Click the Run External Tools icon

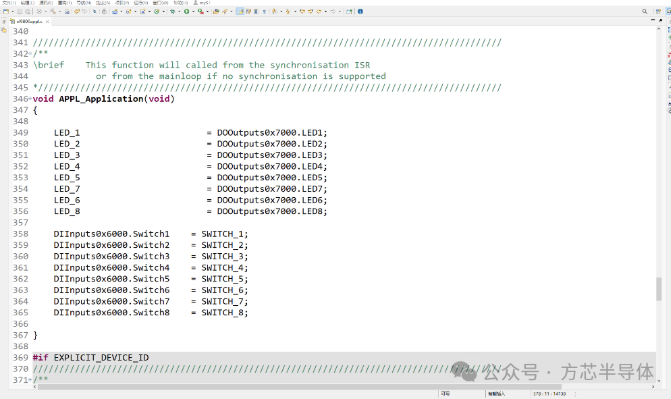point(200,12)
